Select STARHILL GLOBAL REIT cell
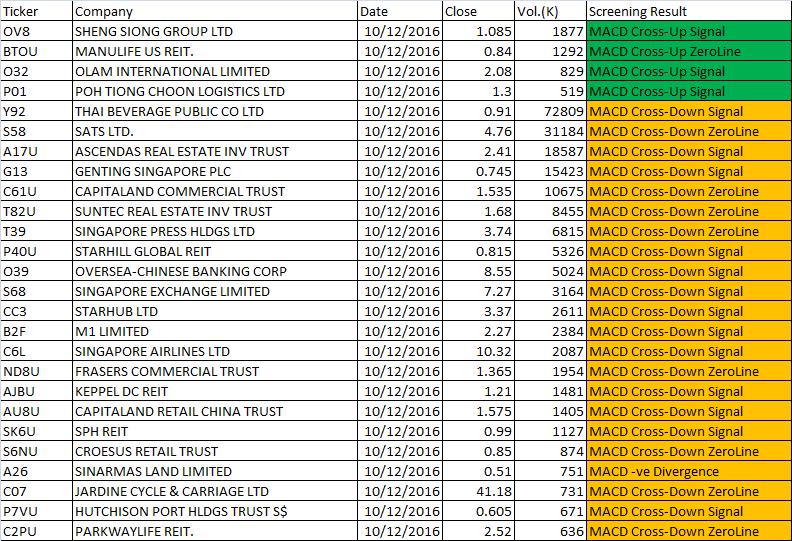Viewport: 792px width, 541px height. [215, 252]
